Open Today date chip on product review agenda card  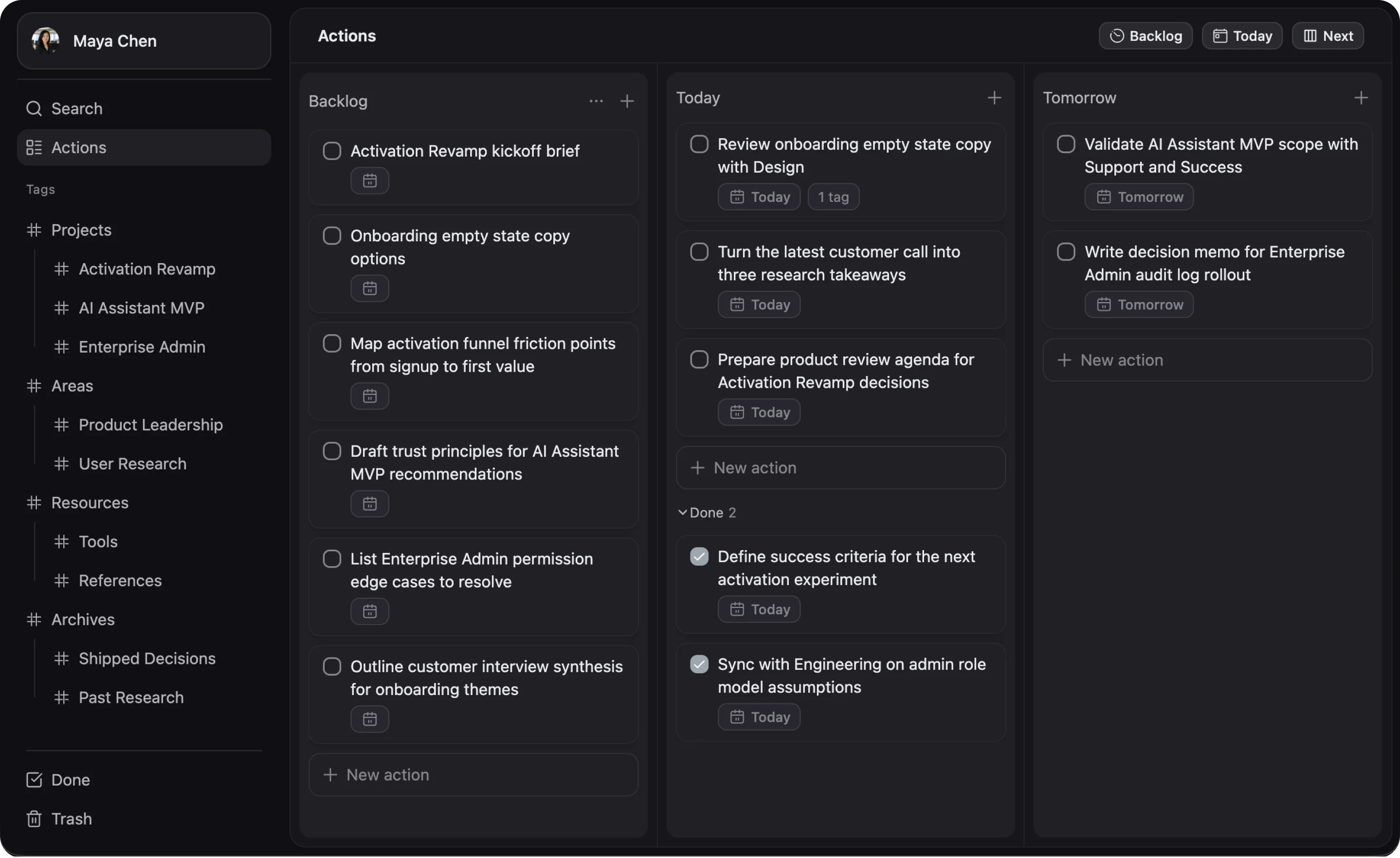tap(759, 412)
